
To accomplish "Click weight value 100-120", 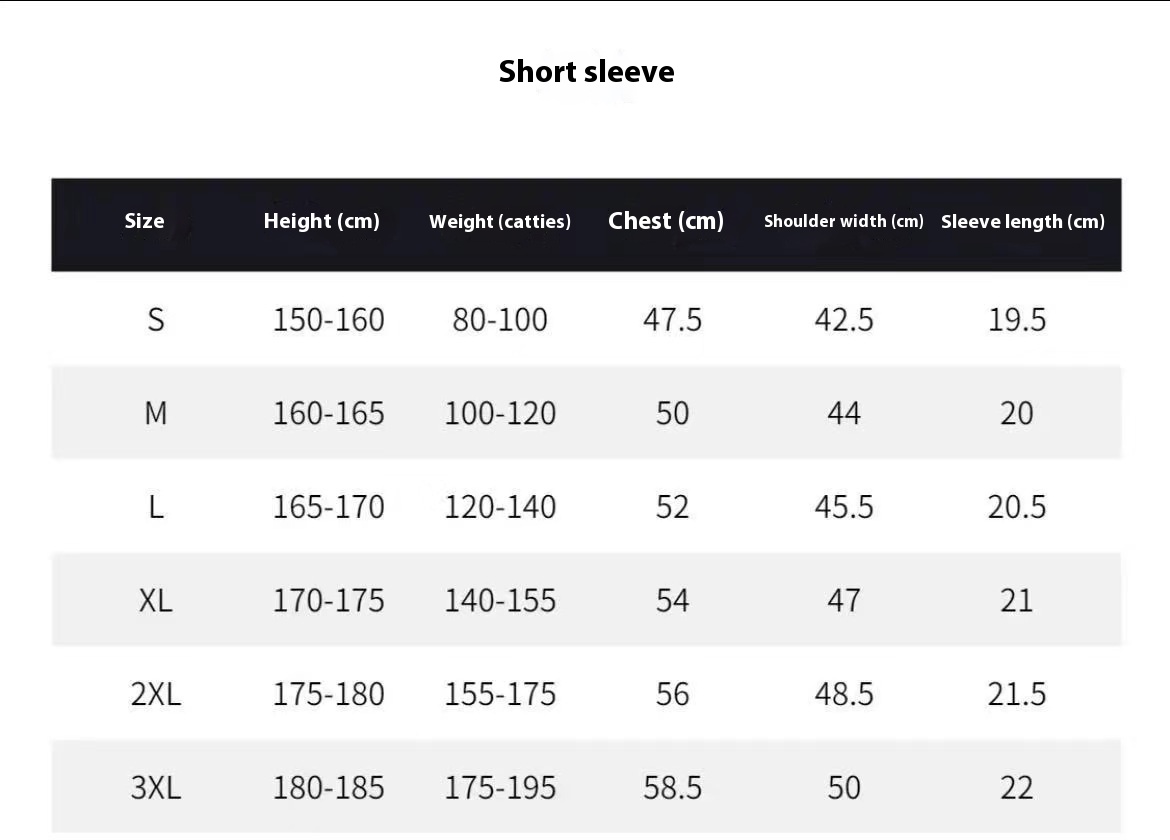I will point(501,413).
